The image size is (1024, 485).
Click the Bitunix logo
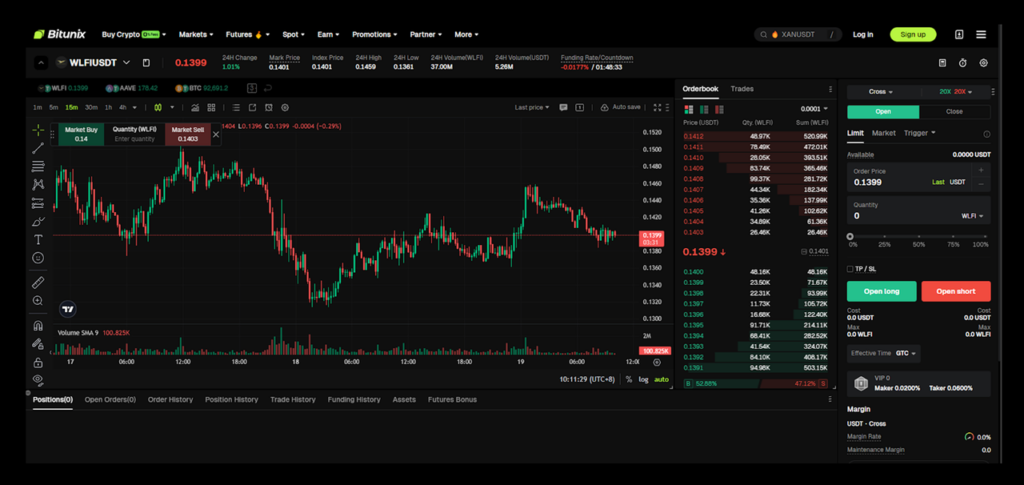point(61,35)
